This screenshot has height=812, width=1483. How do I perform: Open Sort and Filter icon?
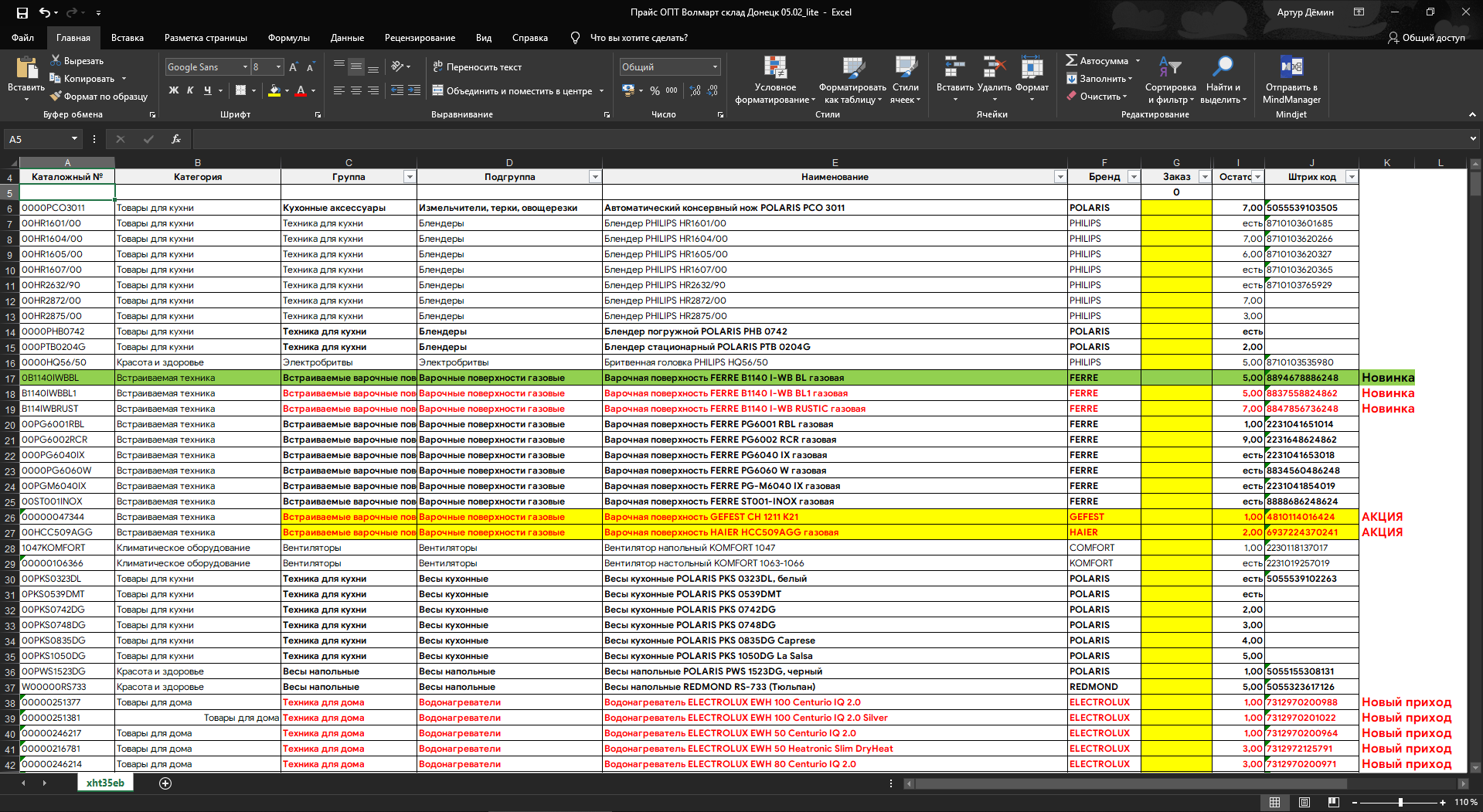[1170, 67]
